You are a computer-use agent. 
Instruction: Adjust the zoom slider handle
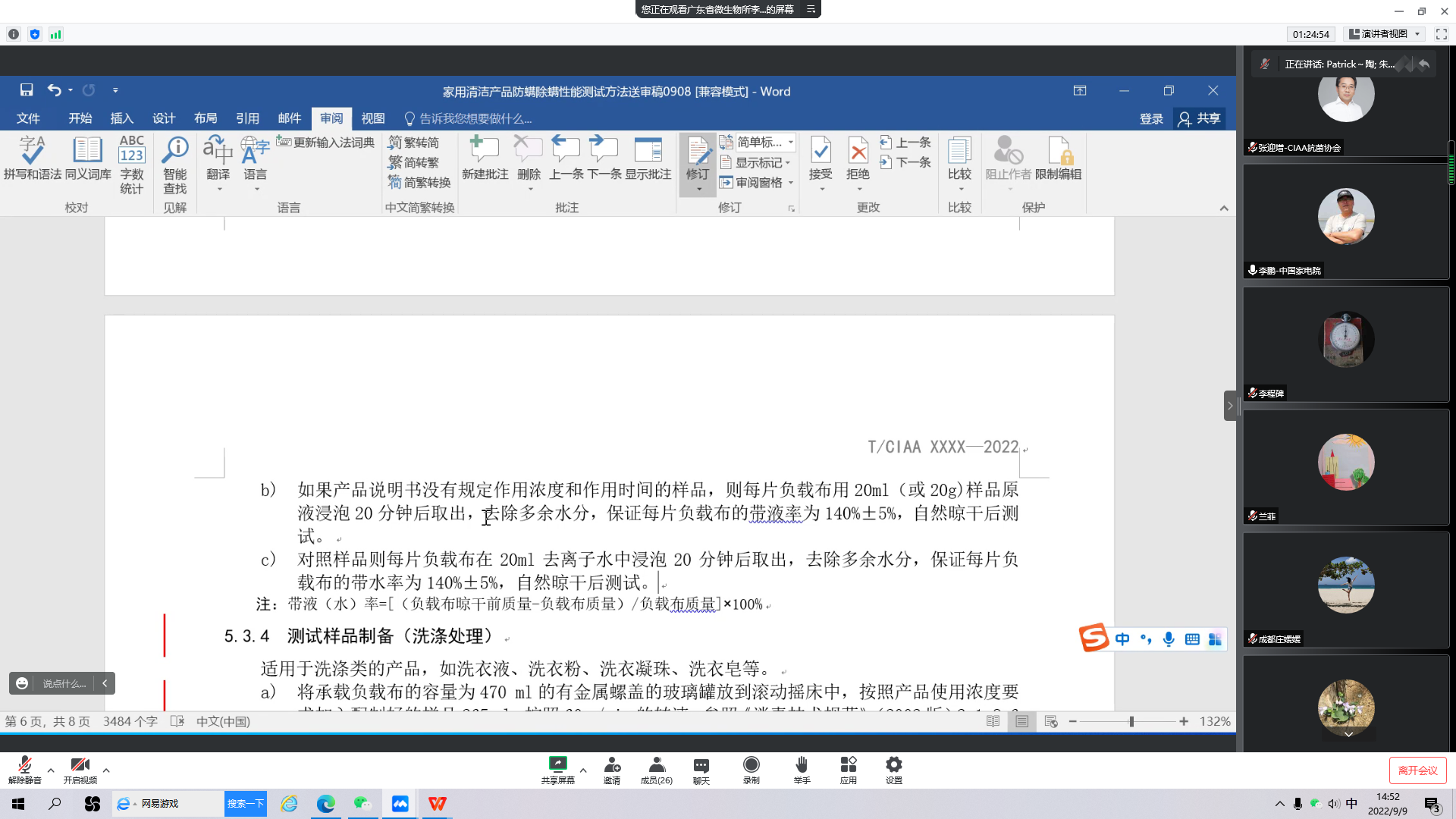[1131, 721]
